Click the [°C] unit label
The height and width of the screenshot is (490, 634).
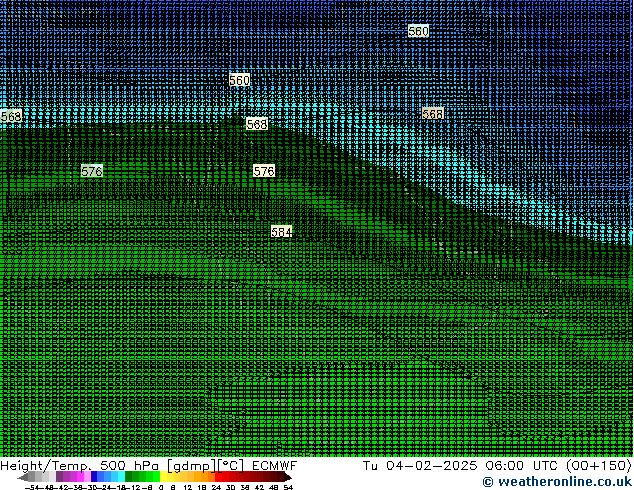click(230, 466)
